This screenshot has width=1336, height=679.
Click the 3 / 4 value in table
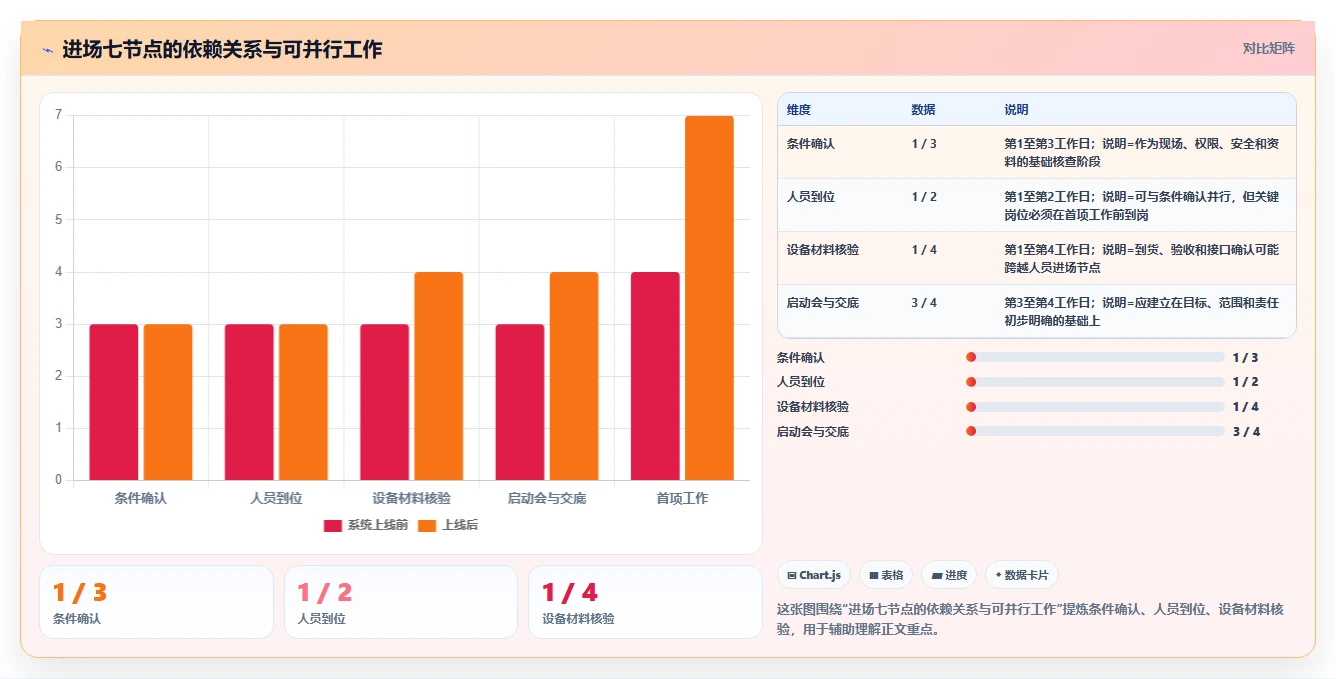[924, 303]
